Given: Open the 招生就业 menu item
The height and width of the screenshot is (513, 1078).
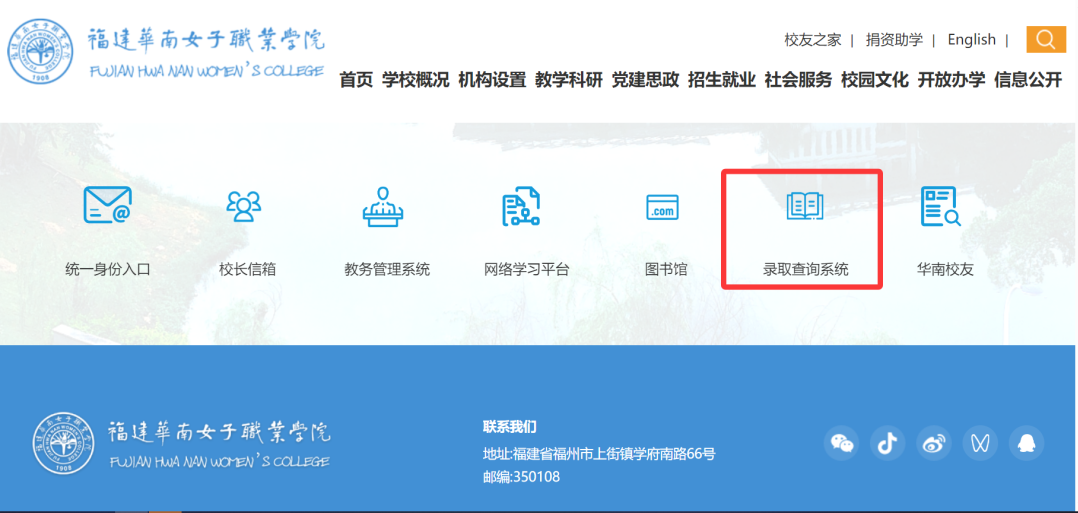Looking at the screenshot, I should 722,80.
